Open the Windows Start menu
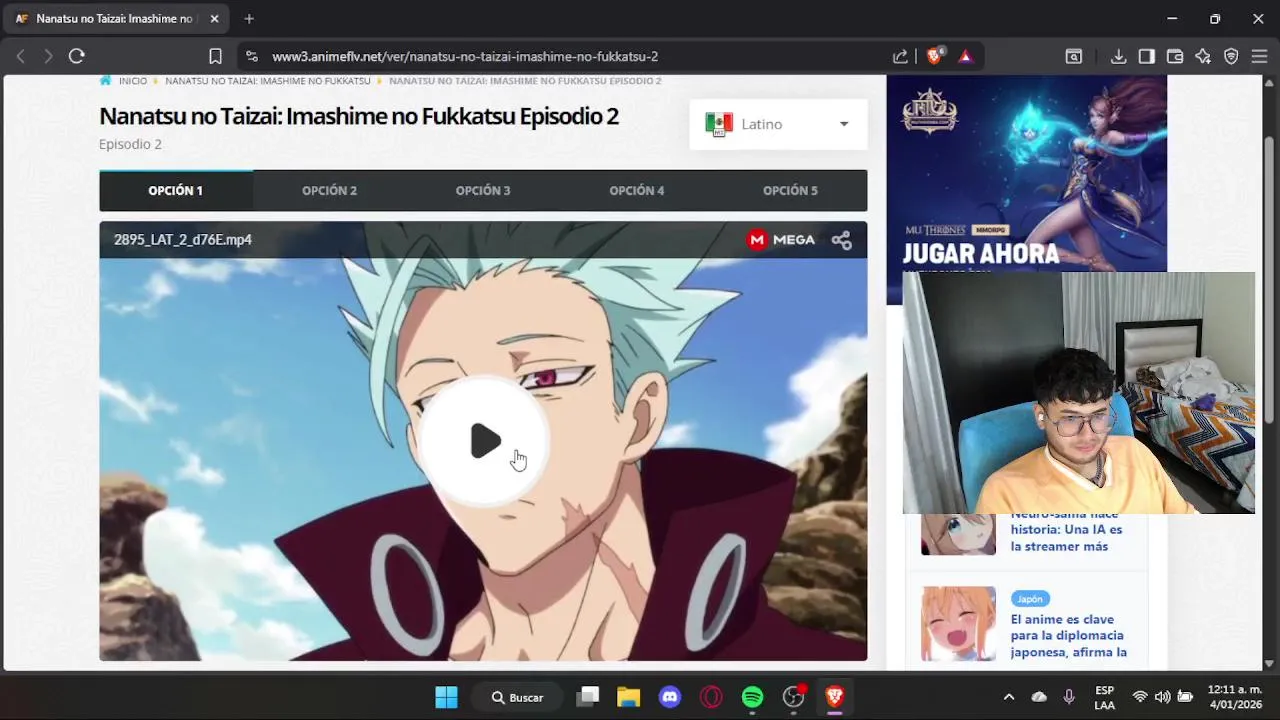 446,697
